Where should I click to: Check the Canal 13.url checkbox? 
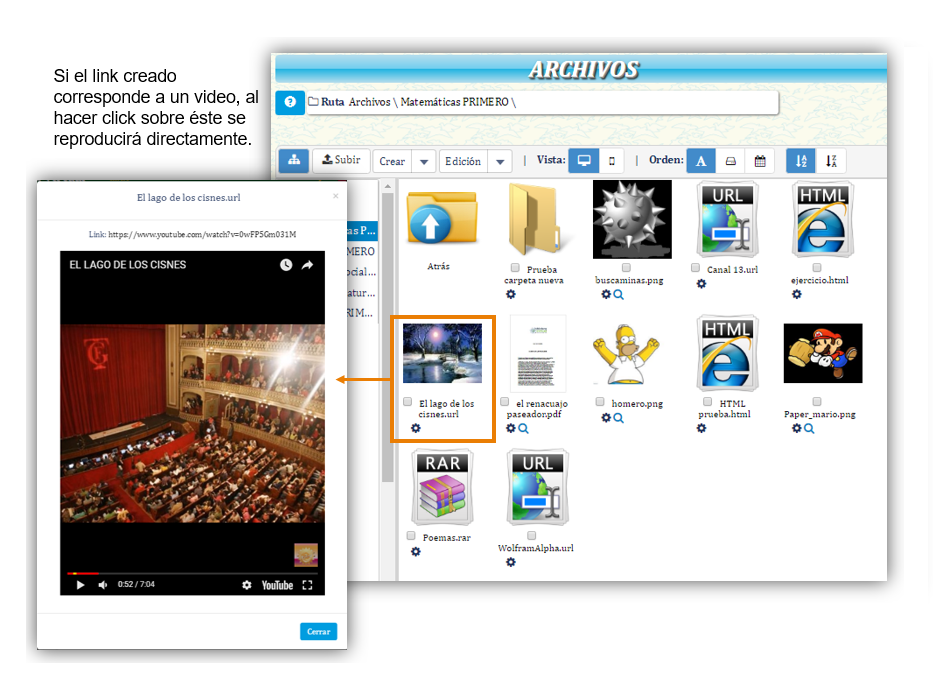(x=695, y=267)
